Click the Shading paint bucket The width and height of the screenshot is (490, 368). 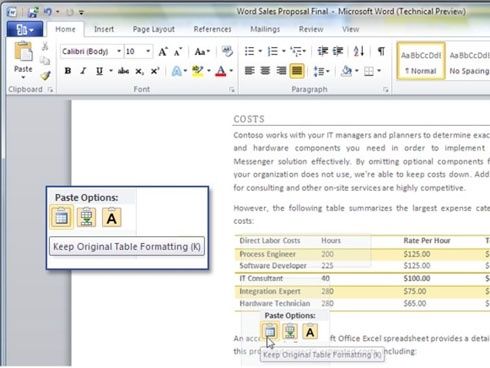pos(347,71)
